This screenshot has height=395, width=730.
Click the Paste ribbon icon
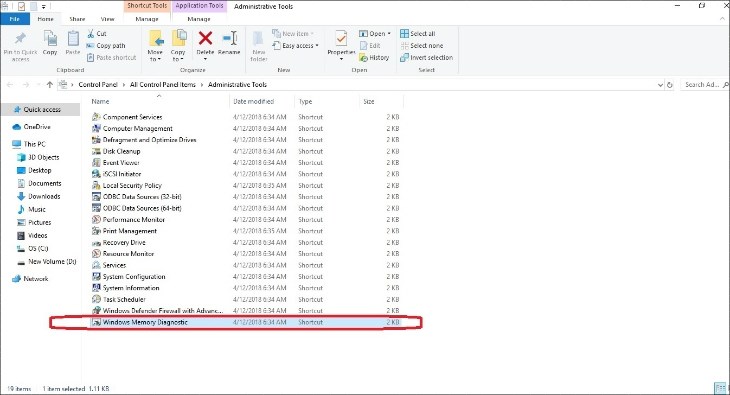point(73,38)
